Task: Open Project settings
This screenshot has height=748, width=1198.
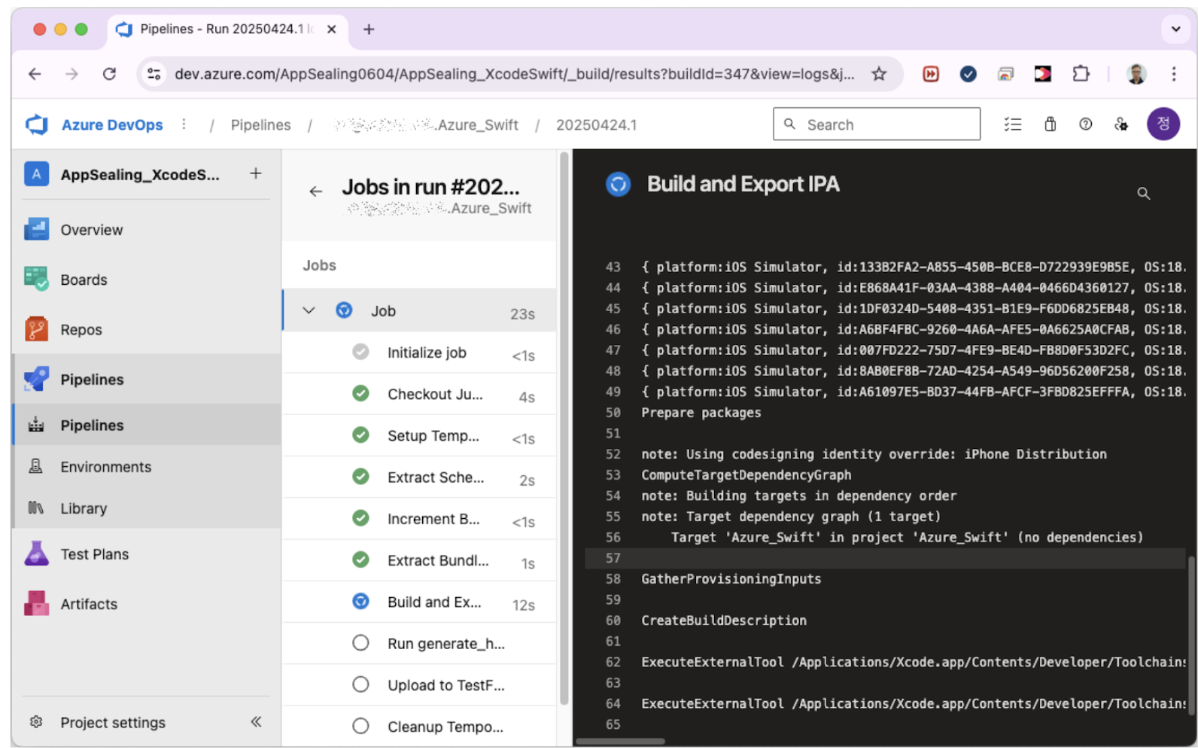Action: point(112,722)
